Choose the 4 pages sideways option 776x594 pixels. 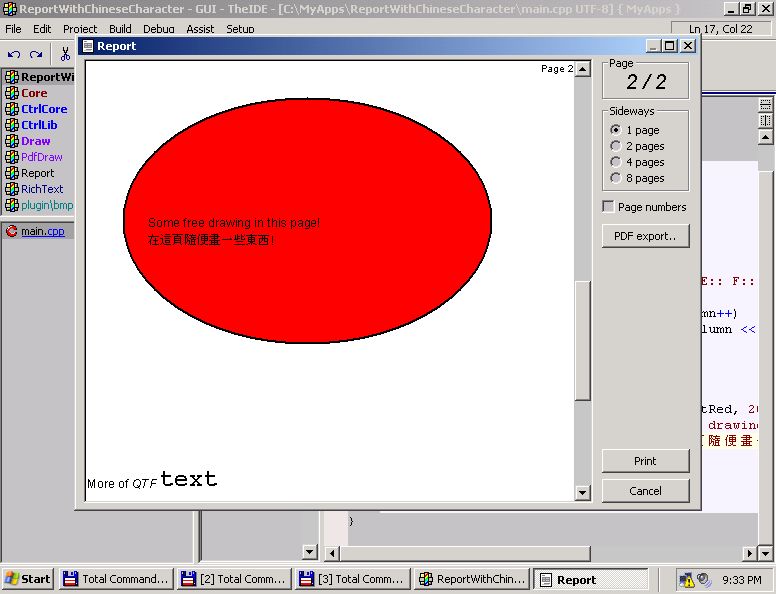pyautogui.click(x=615, y=162)
